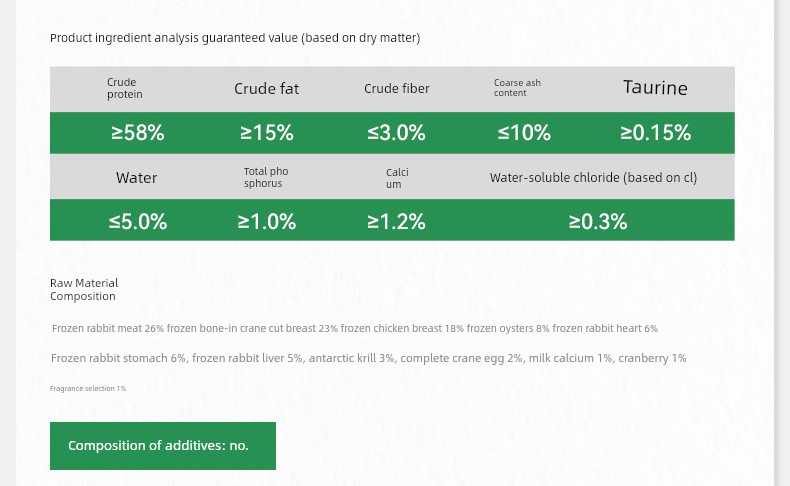
Task: Select the Total phosphorus header label
Action: click(266, 178)
